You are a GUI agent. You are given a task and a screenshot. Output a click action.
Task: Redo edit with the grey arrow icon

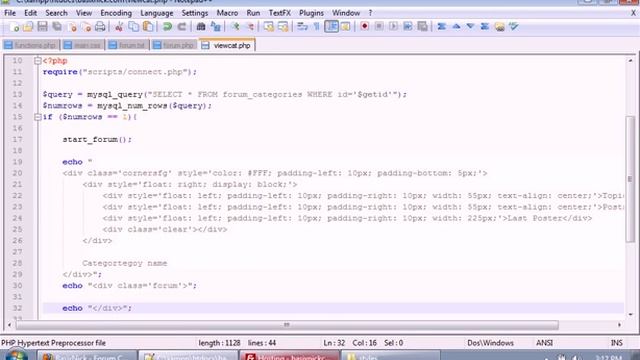tap(182, 27)
